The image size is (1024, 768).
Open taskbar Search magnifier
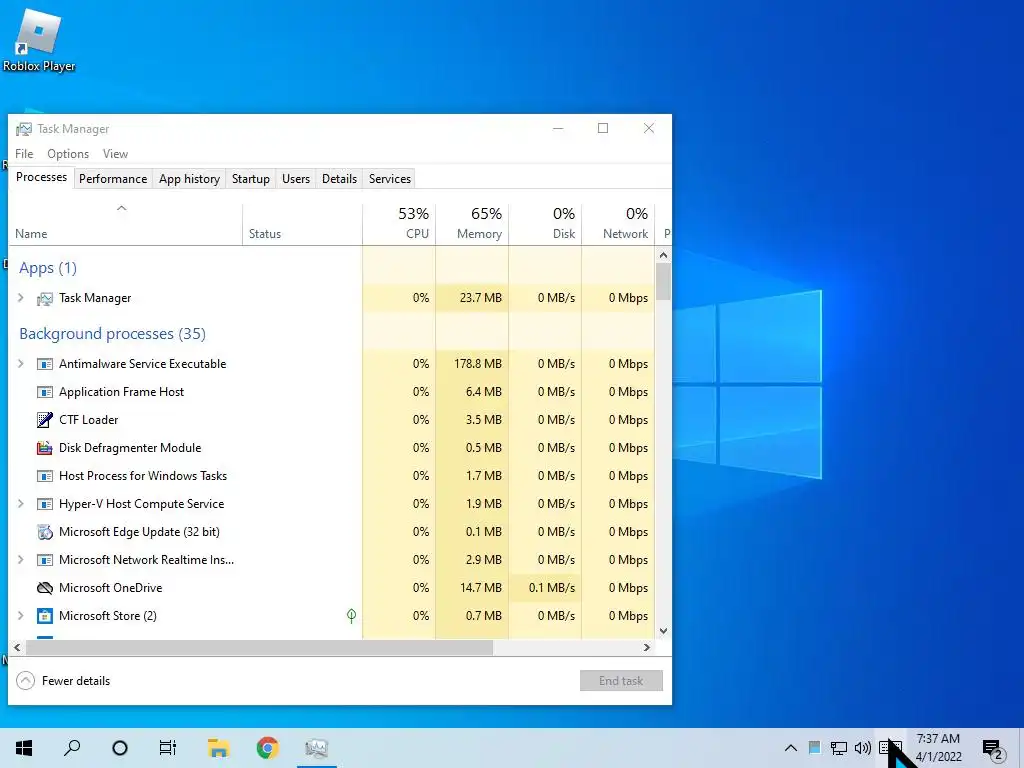[x=72, y=748]
